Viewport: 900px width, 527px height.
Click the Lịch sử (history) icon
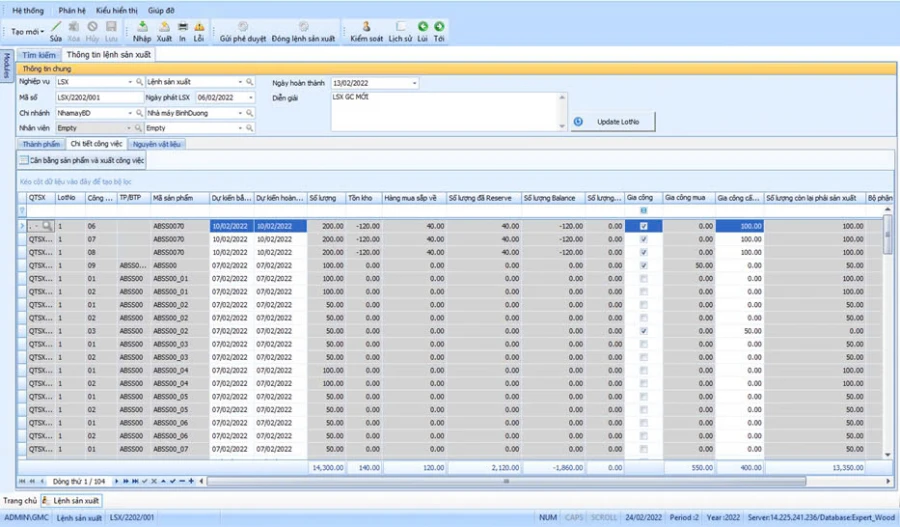(x=400, y=27)
